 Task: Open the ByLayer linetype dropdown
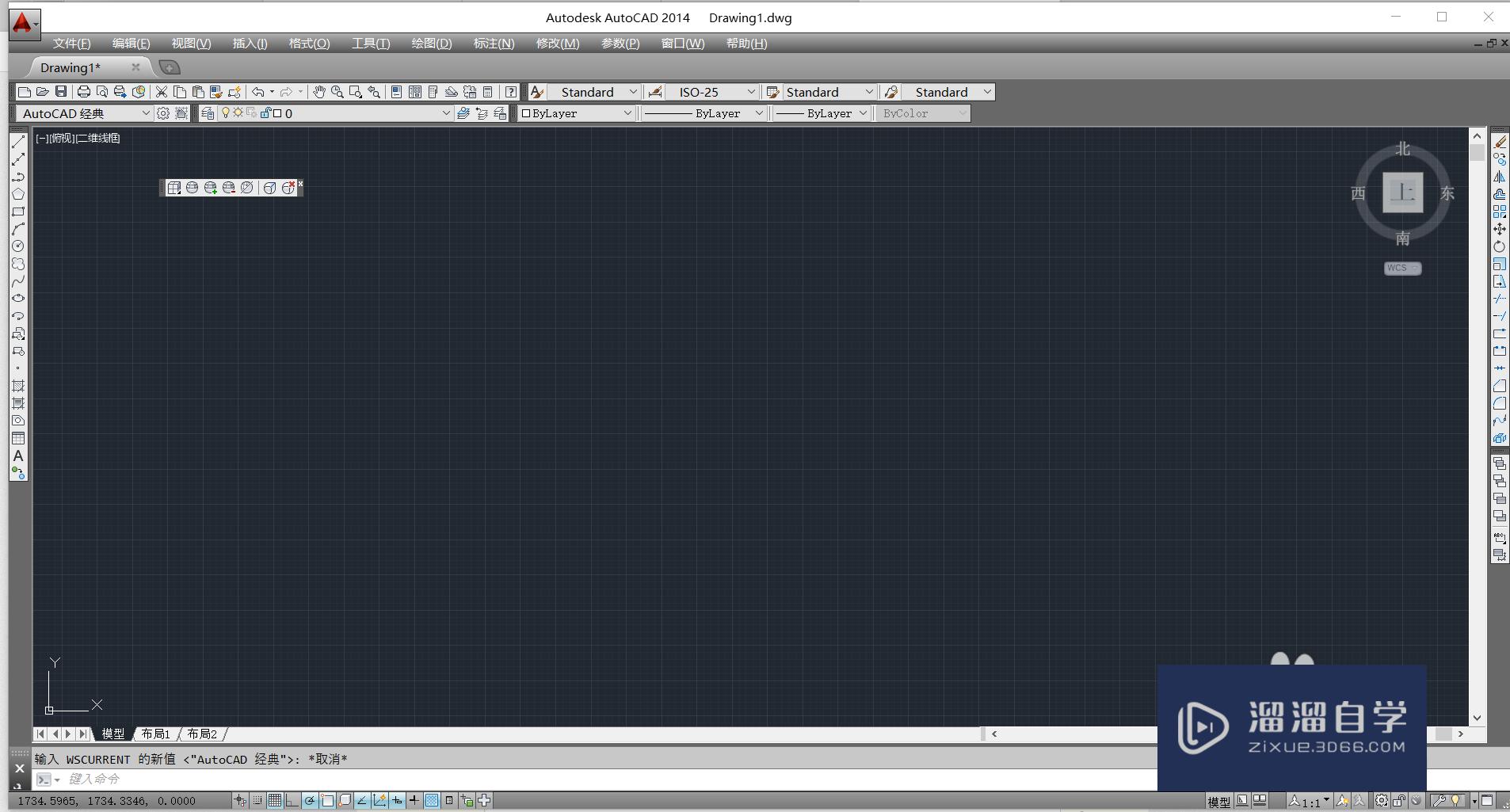point(704,113)
